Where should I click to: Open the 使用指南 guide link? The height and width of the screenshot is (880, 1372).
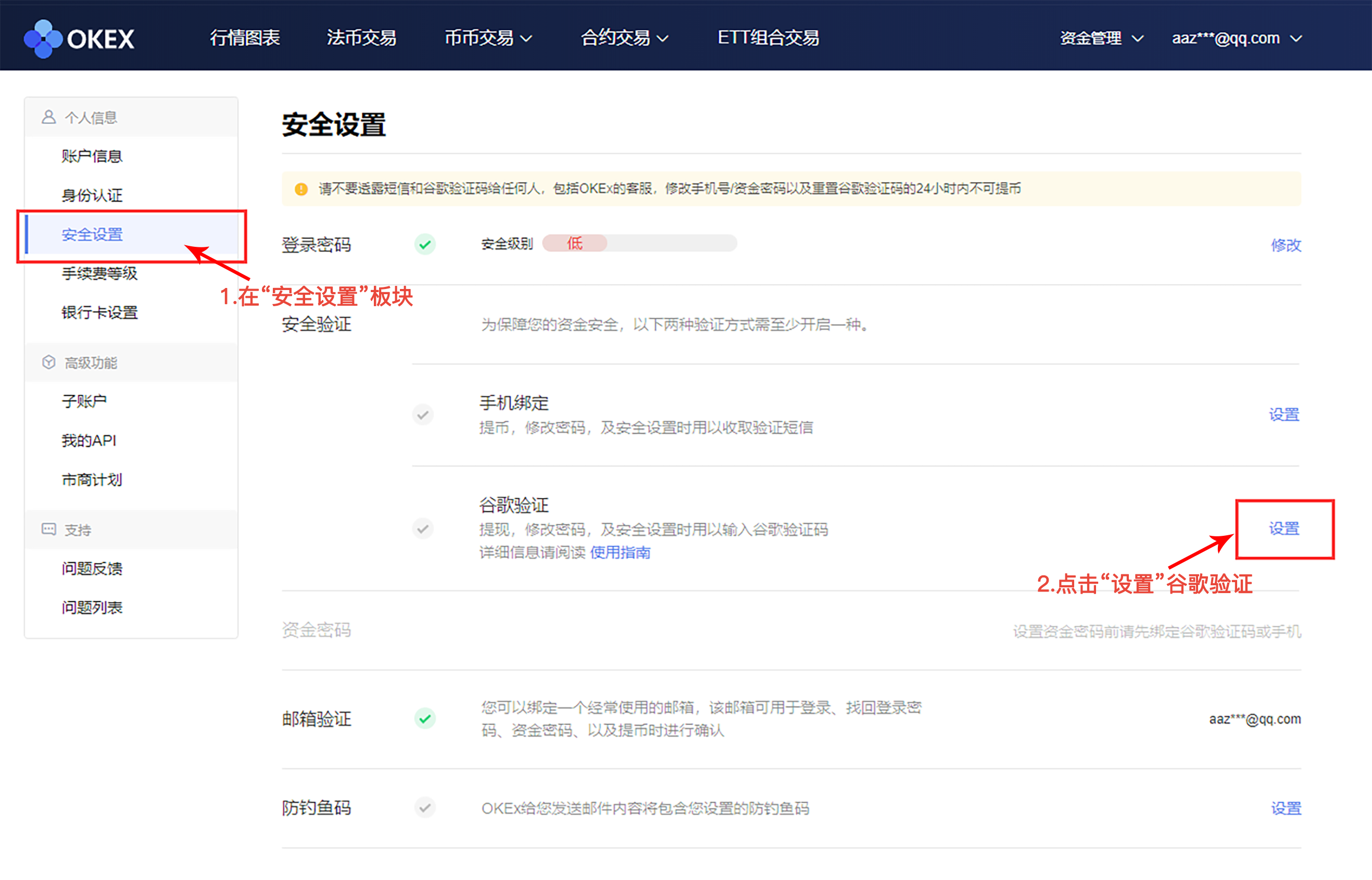tap(621, 552)
